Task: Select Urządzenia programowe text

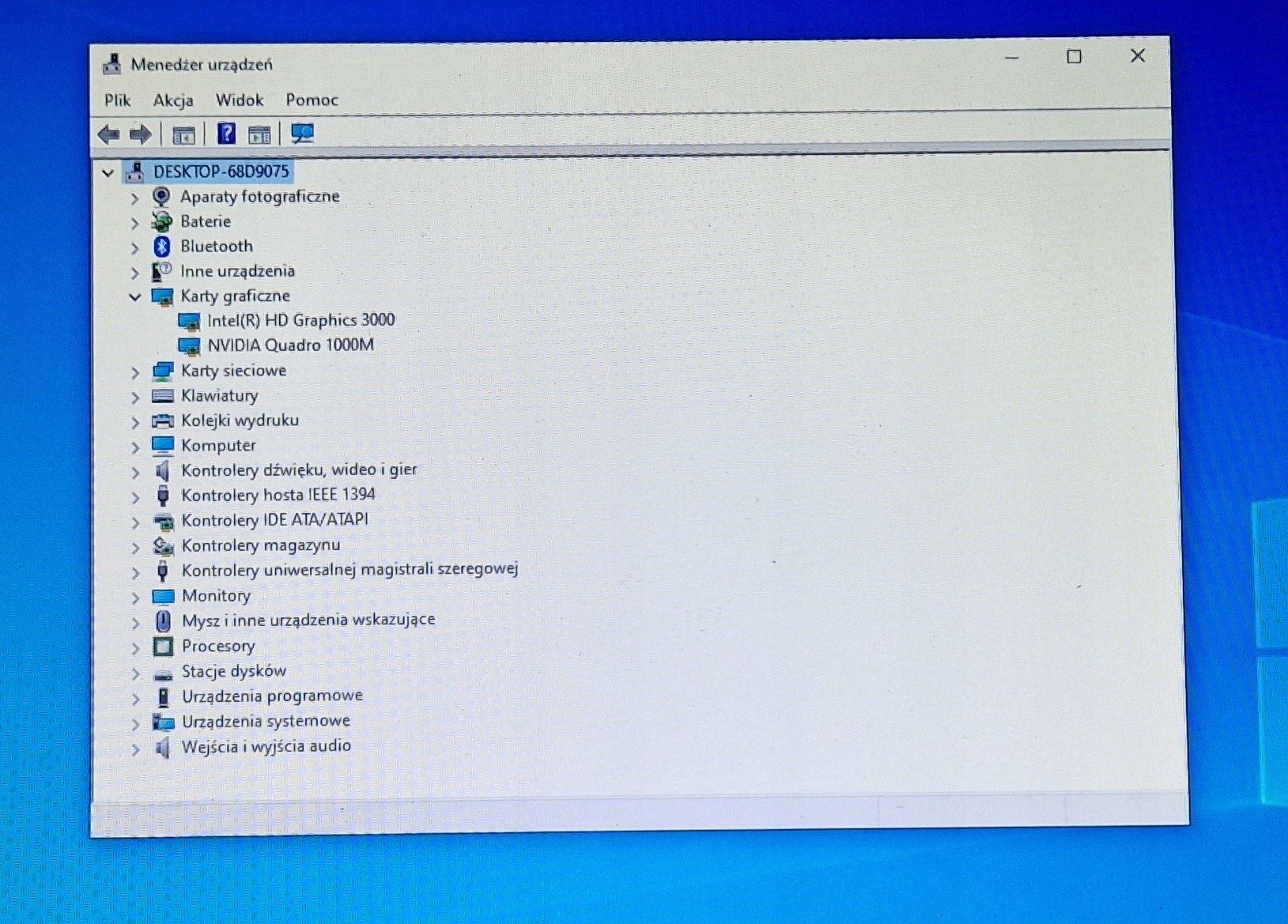Action: coord(272,696)
